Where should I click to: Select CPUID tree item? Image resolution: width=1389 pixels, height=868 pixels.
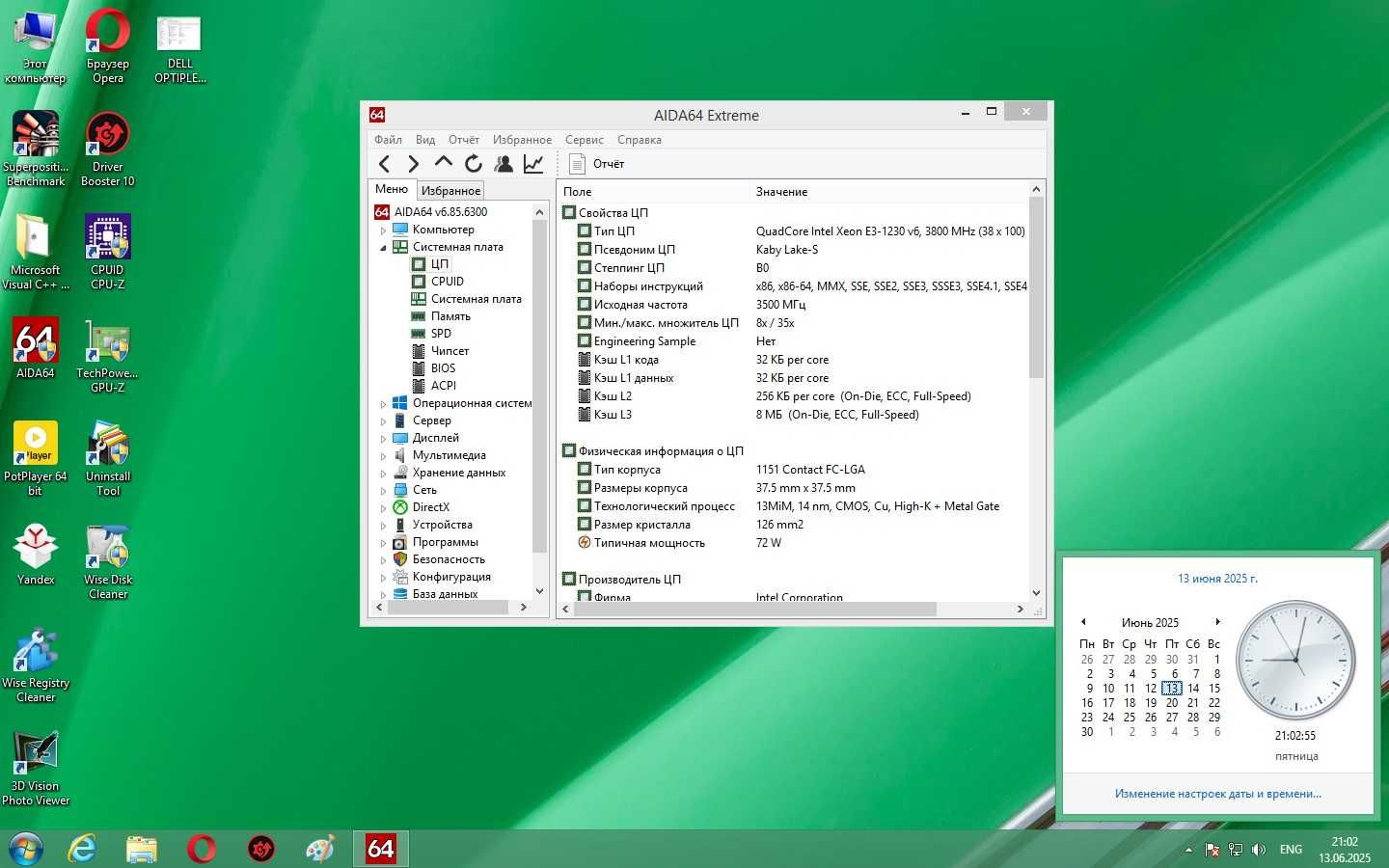point(447,282)
